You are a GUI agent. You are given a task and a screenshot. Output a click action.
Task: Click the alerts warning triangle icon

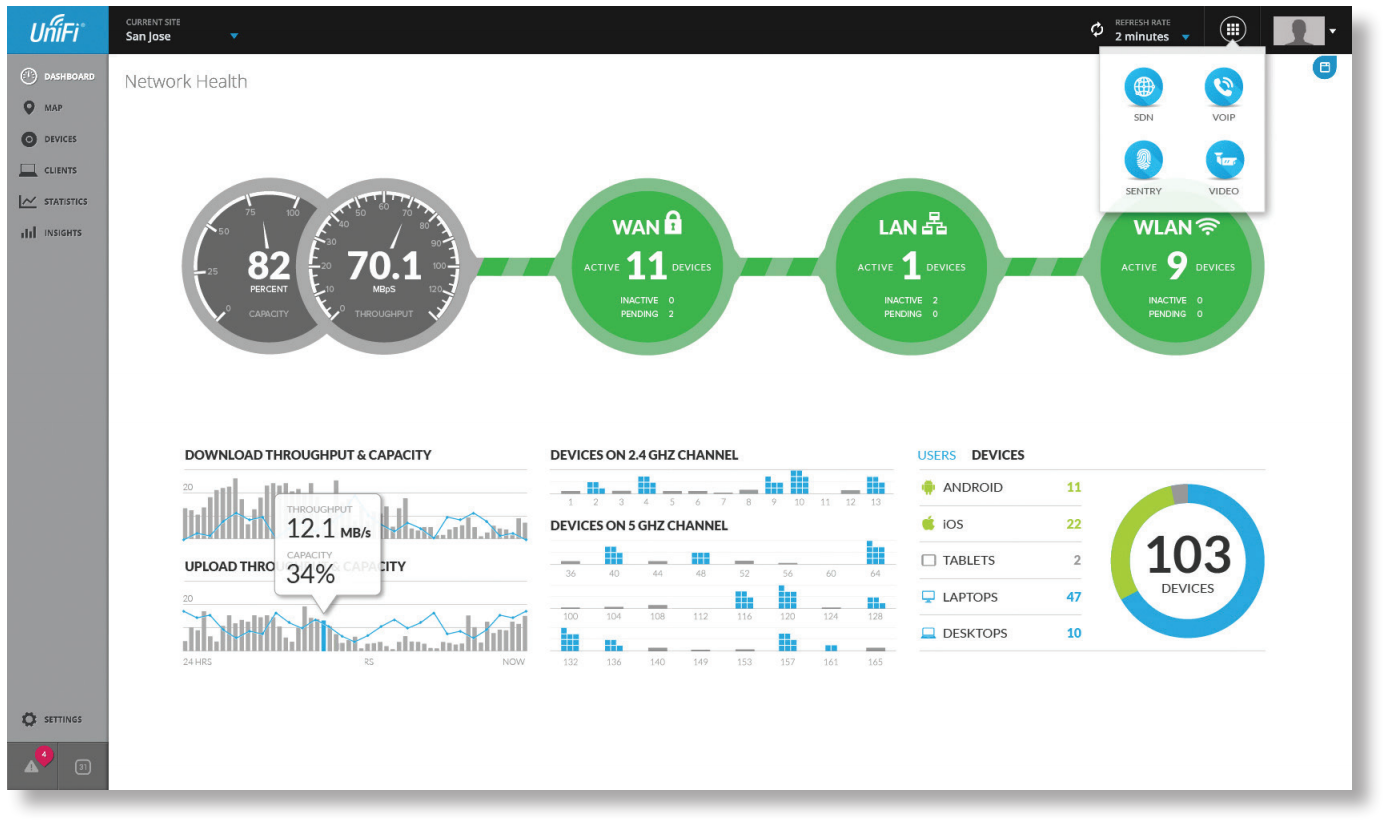click(x=31, y=767)
